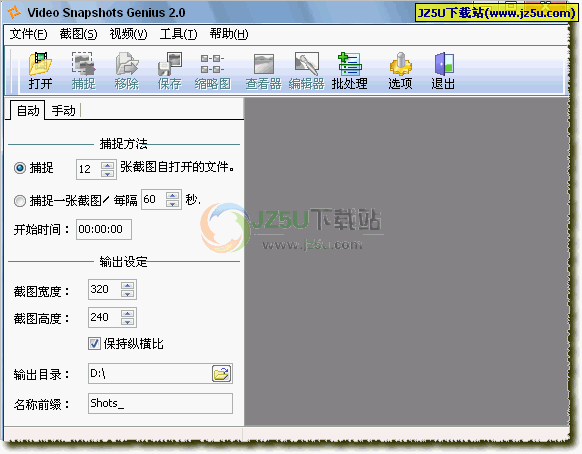
Task: Open a video file with 打开
Action: [40, 71]
